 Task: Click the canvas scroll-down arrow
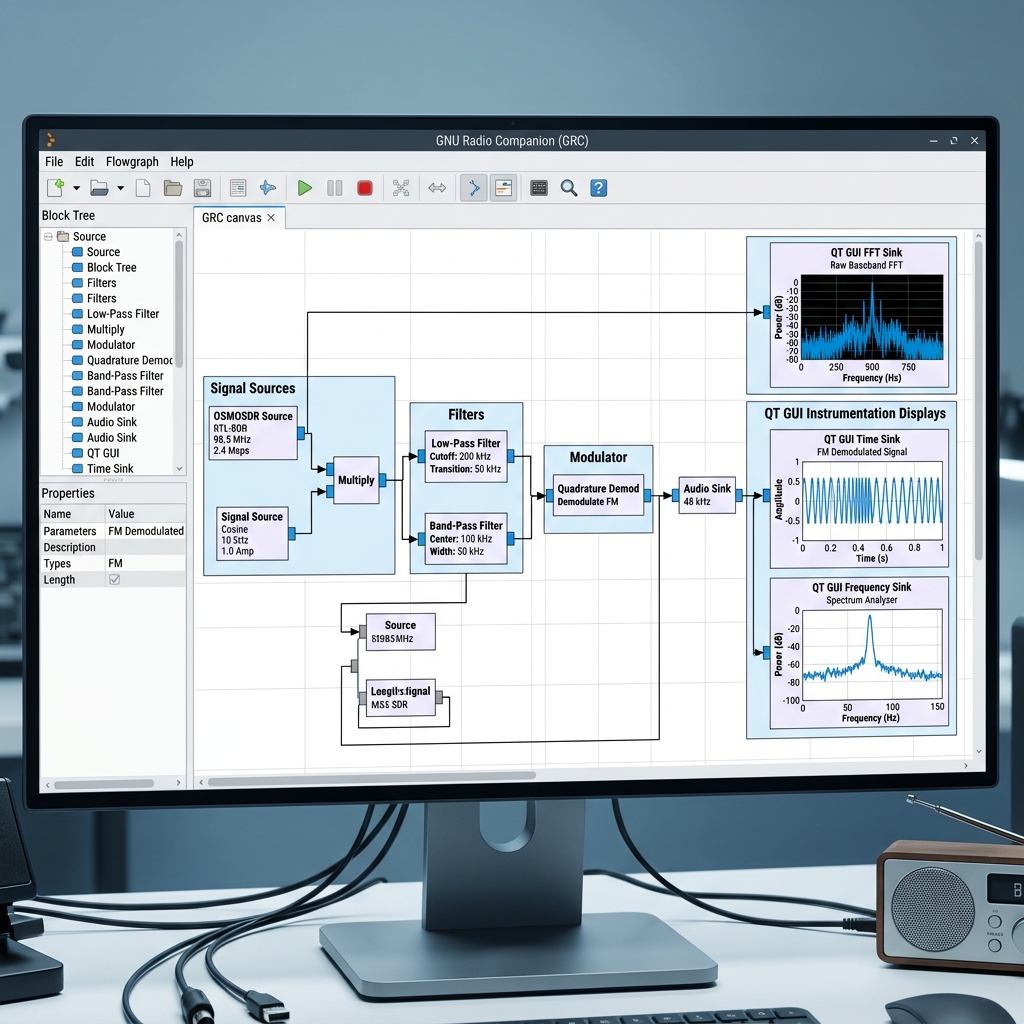pos(978,752)
